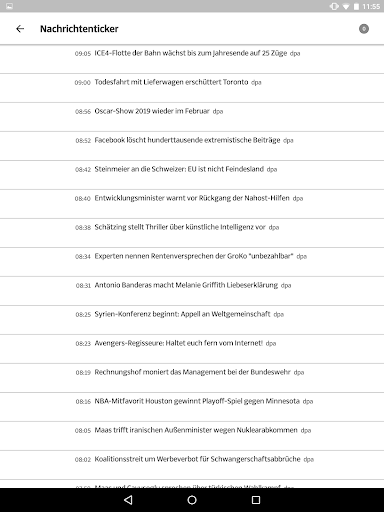This screenshot has height=512, width=384.
Task: Tap the grey circular badge icon at top right
Action: tap(364, 29)
